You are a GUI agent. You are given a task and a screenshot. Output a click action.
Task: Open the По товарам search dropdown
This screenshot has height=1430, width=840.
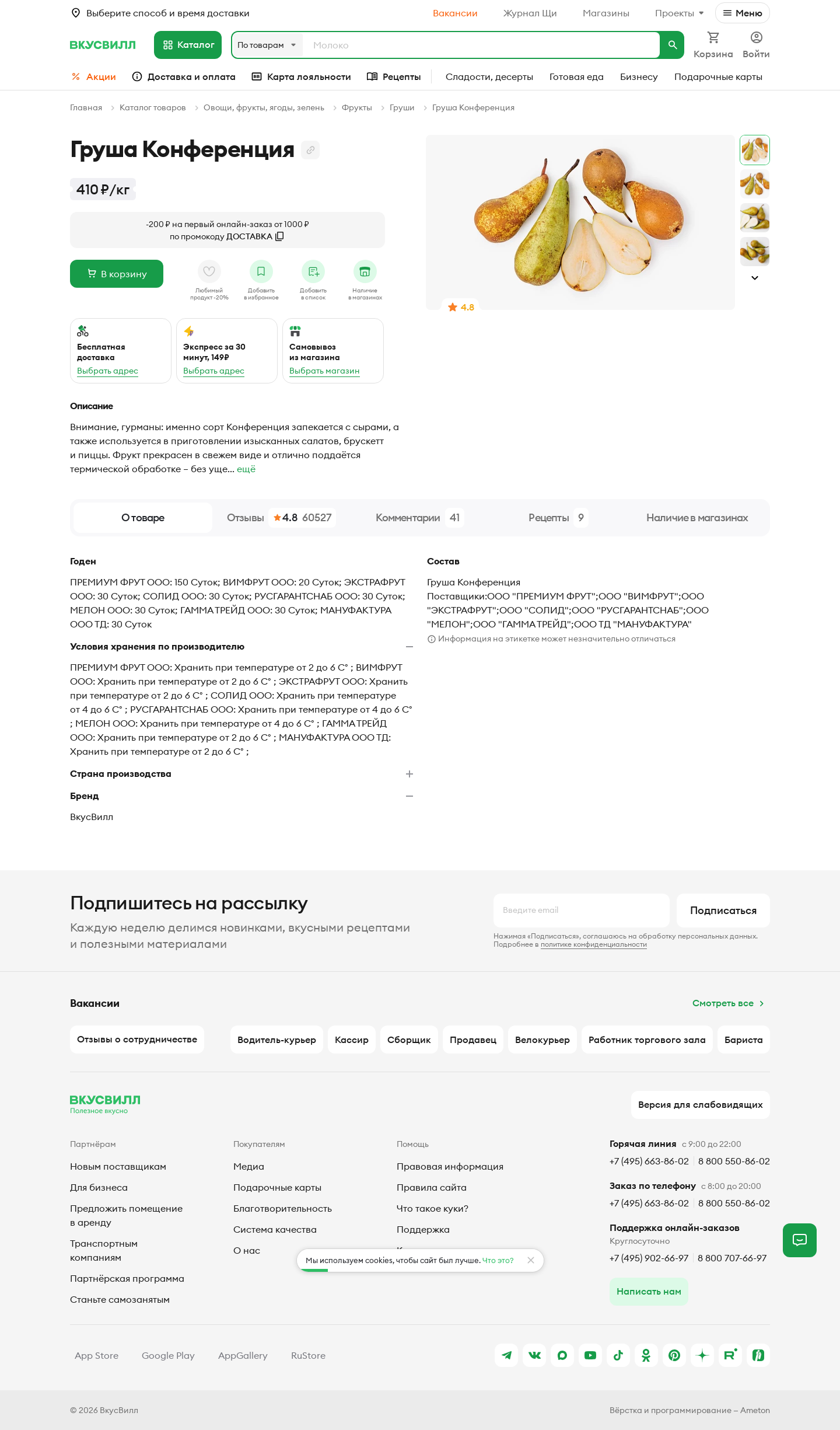click(x=267, y=45)
